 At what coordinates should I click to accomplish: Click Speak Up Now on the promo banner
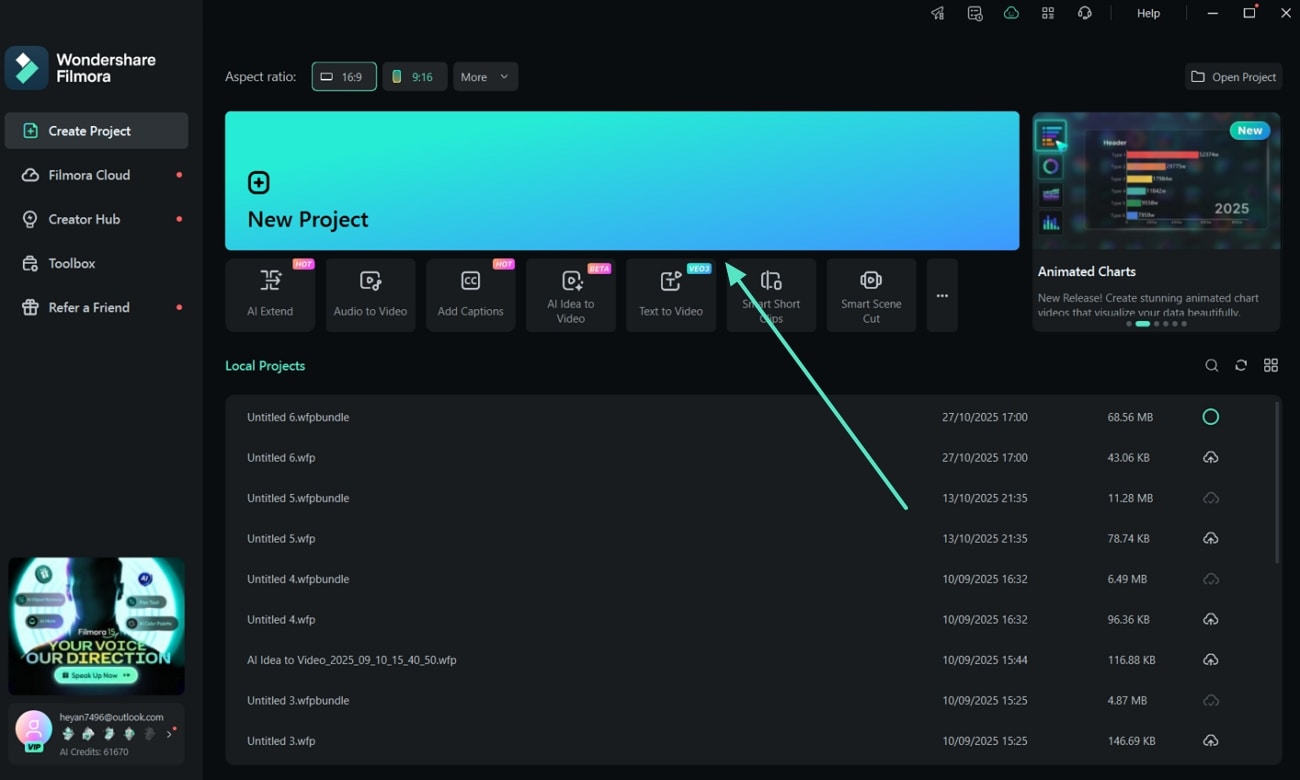96,675
